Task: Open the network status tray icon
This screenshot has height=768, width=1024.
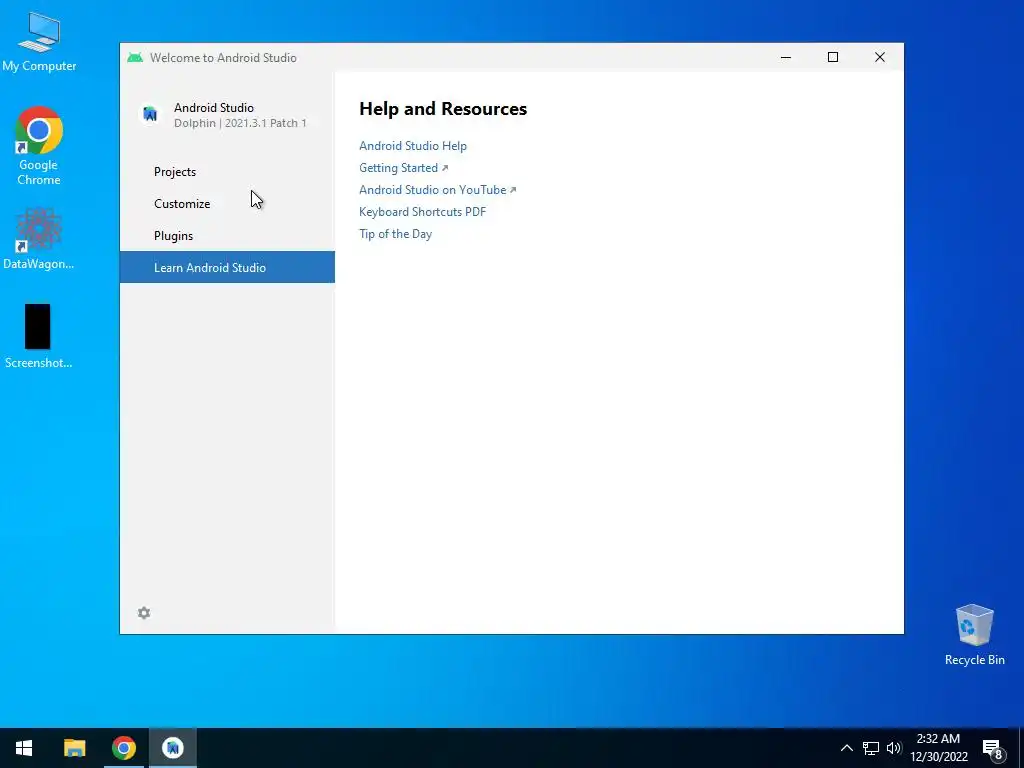Action: coord(871,748)
